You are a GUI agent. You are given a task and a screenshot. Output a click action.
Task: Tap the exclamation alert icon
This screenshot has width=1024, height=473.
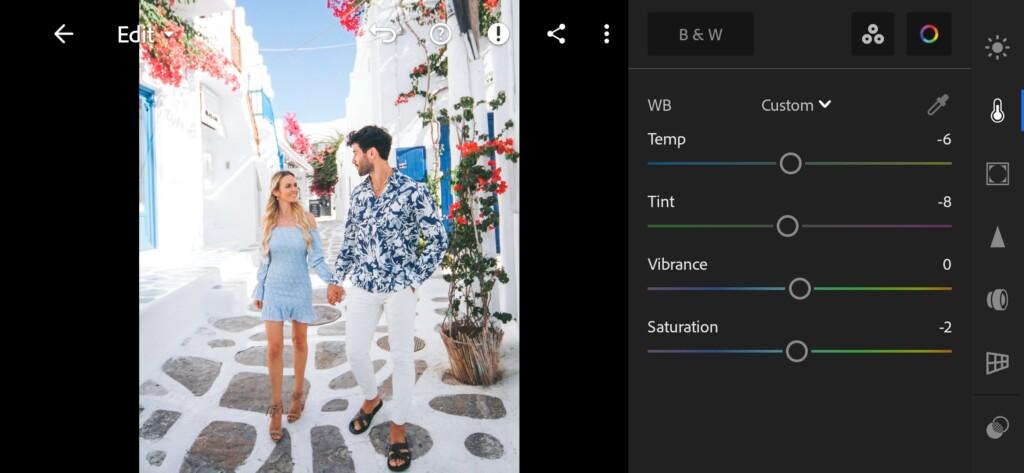point(498,34)
